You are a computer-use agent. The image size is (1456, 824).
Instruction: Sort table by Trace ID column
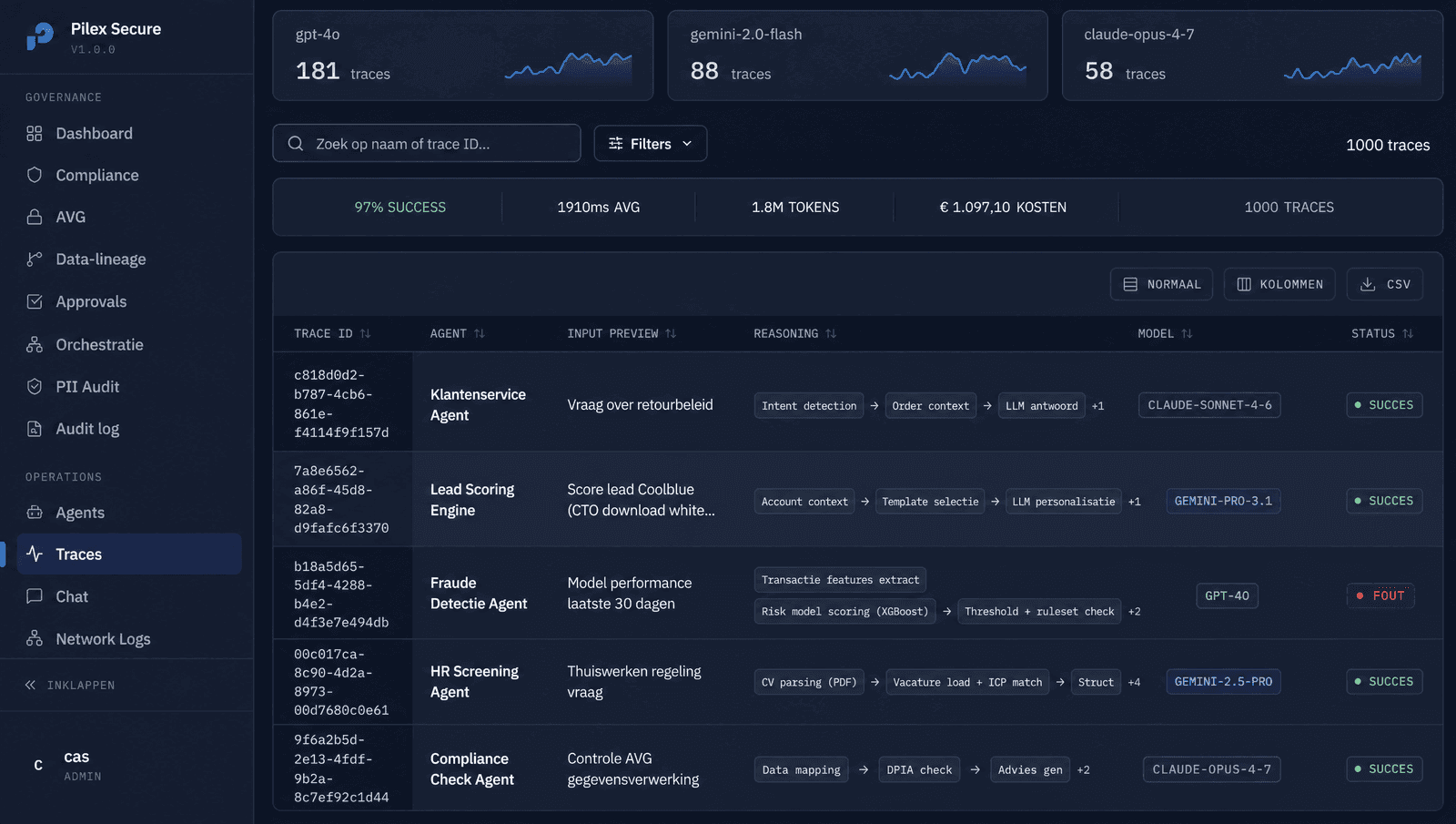click(332, 333)
